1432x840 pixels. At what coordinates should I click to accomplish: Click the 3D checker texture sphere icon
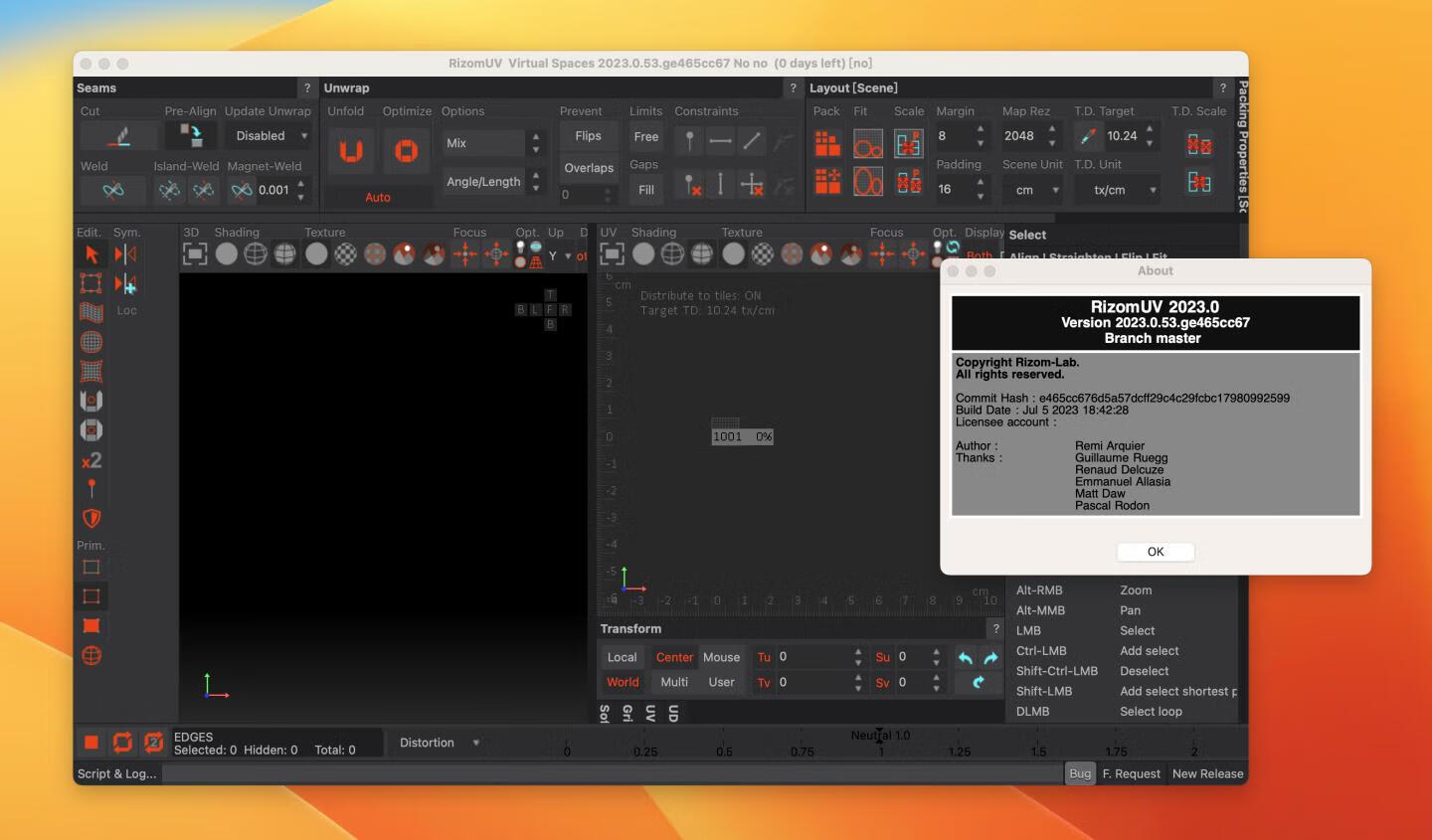[x=345, y=254]
